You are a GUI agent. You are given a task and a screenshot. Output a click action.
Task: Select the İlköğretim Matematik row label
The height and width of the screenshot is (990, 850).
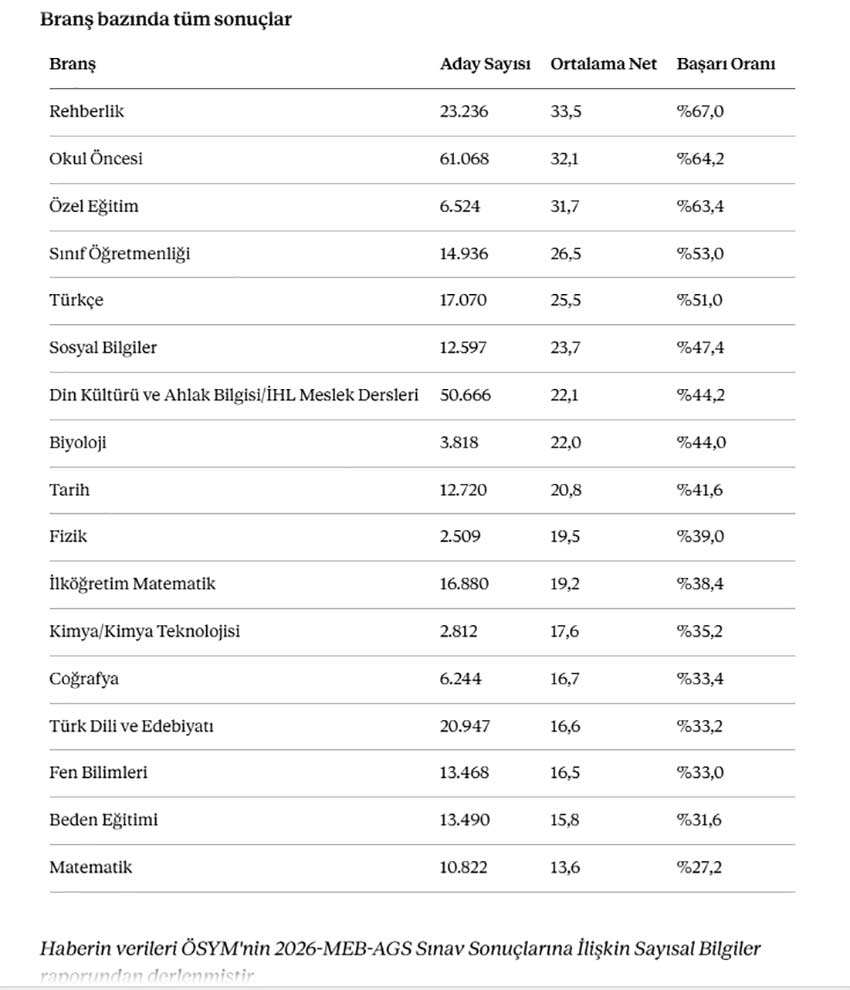pyautogui.click(x=132, y=584)
